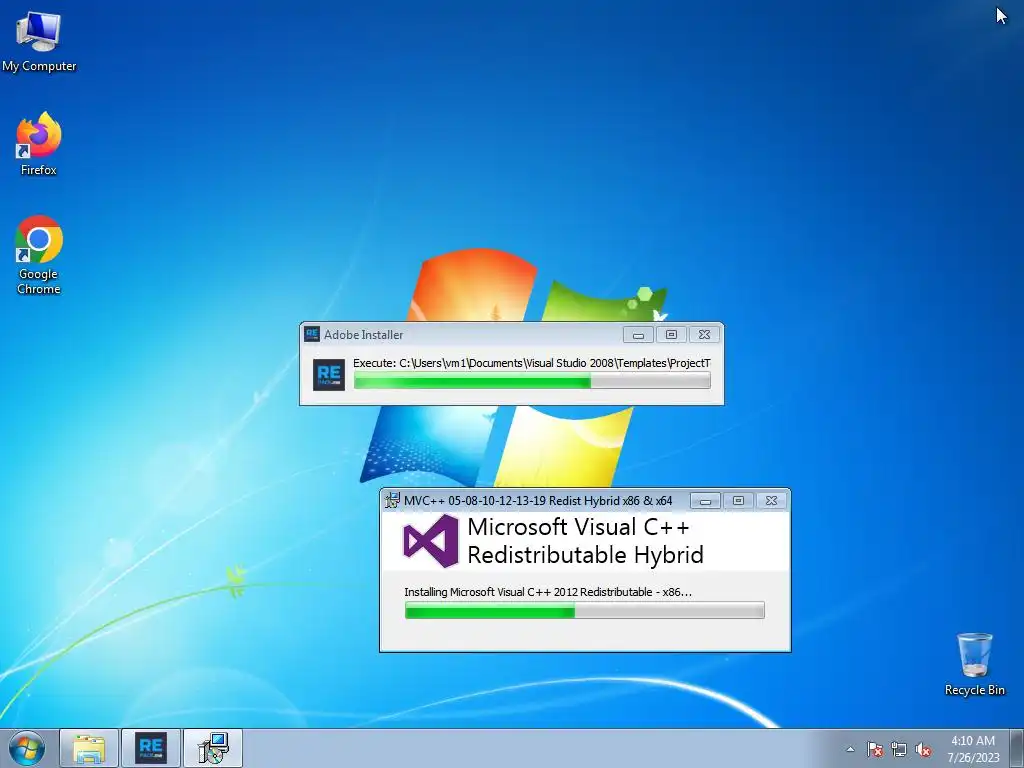Click the Adobe Installer title bar icon

(x=312, y=334)
